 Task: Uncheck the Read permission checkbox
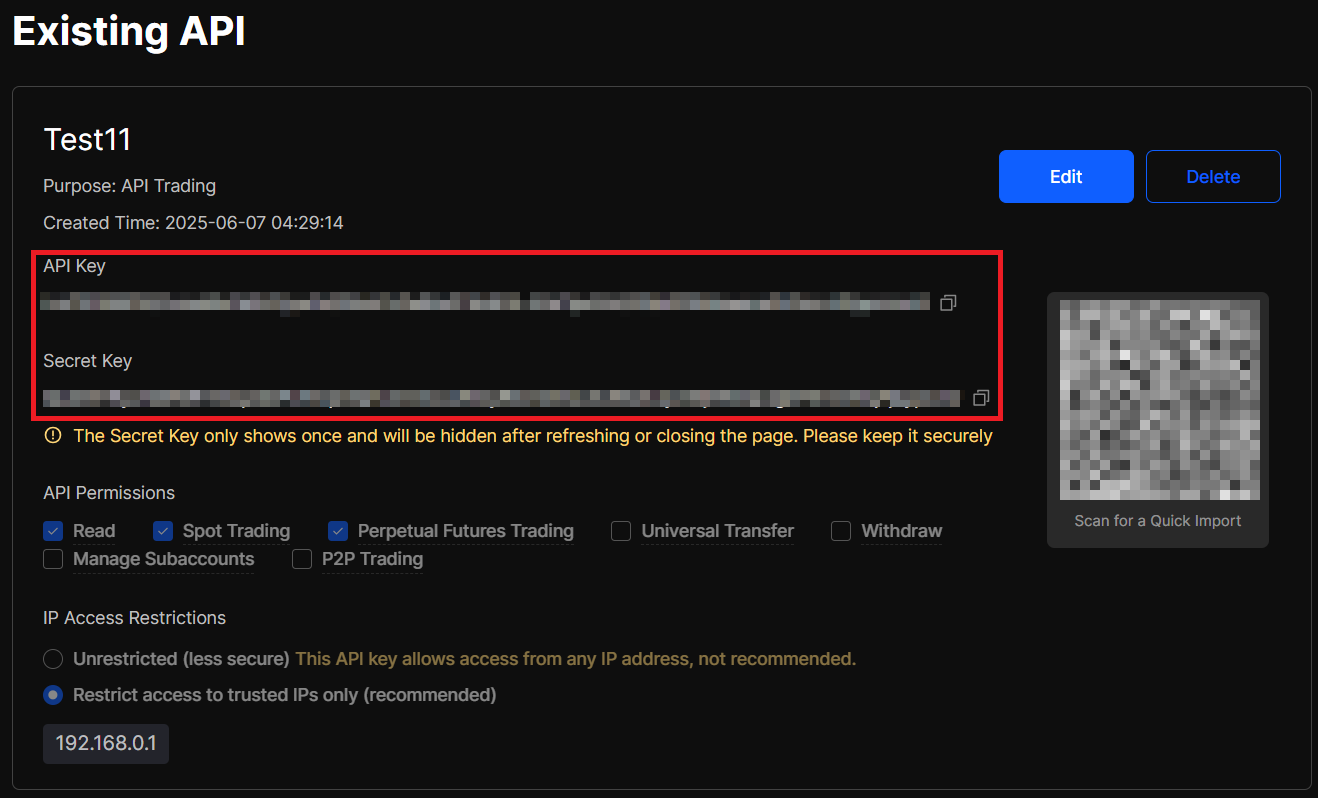pyautogui.click(x=54, y=531)
